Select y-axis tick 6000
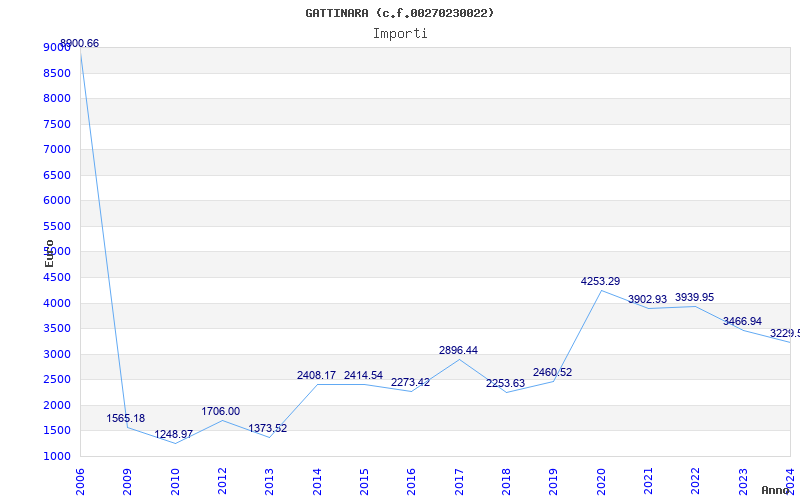800x500 pixels. point(57,201)
